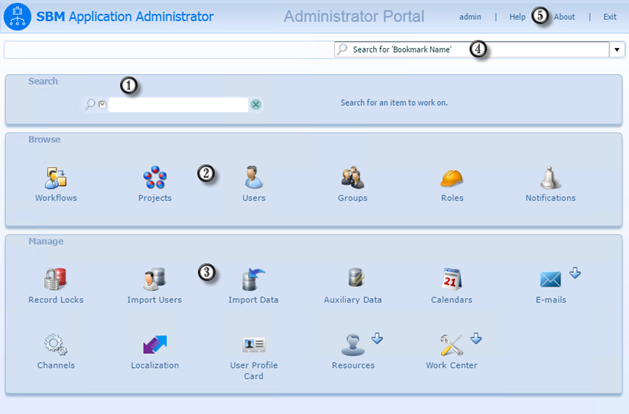The width and height of the screenshot is (629, 414).
Task: Open the Calendars icon
Action: pos(452,279)
